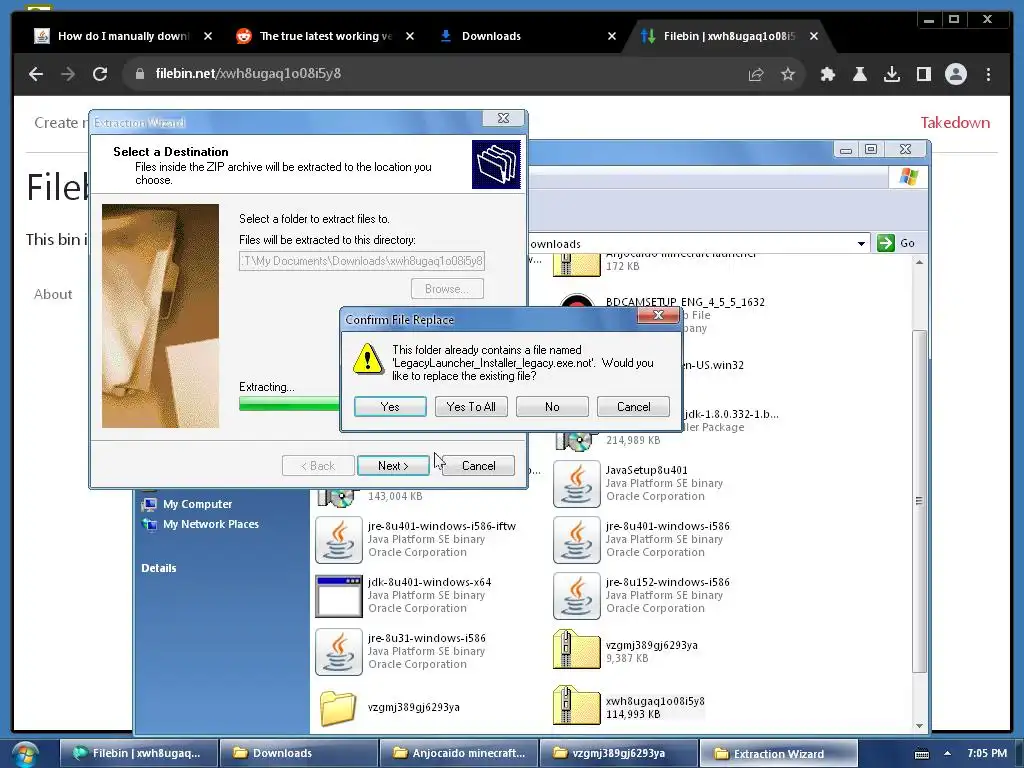Click 'BDCAMSETUP_ENG_4_5_5_1632' file name
Image resolution: width=1024 pixels, height=768 pixels.
tap(685, 302)
